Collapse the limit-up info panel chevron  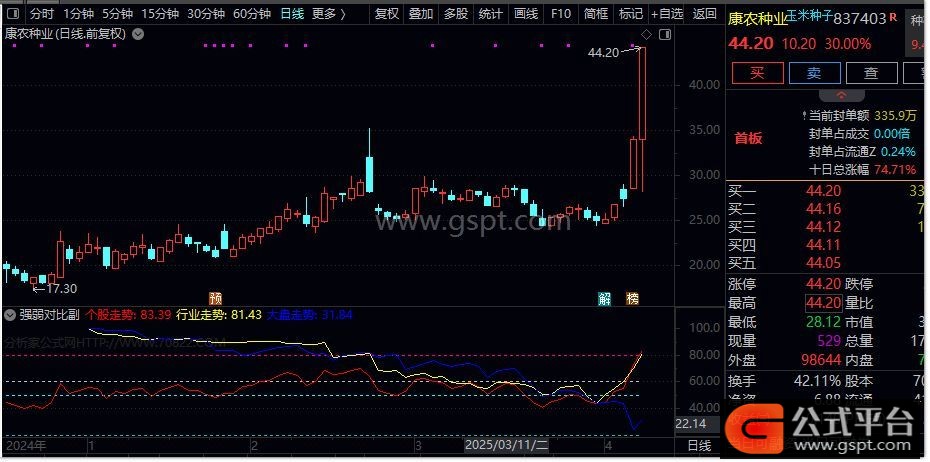pos(842,95)
